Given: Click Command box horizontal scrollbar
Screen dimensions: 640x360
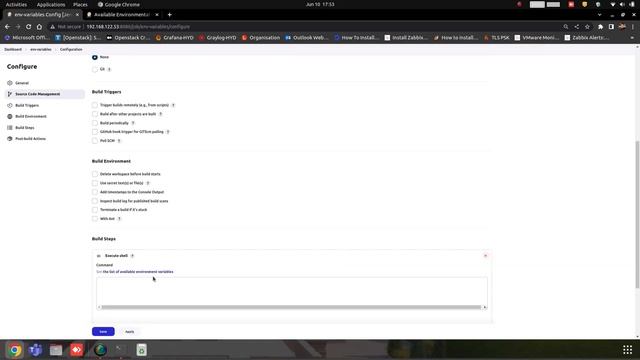Looking at the screenshot, I should [x=291, y=307].
